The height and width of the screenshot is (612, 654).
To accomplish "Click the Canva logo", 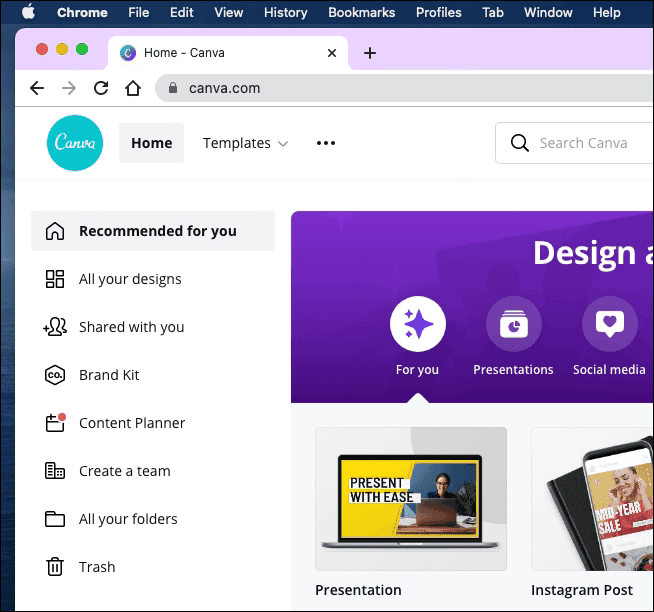I will tap(75, 143).
